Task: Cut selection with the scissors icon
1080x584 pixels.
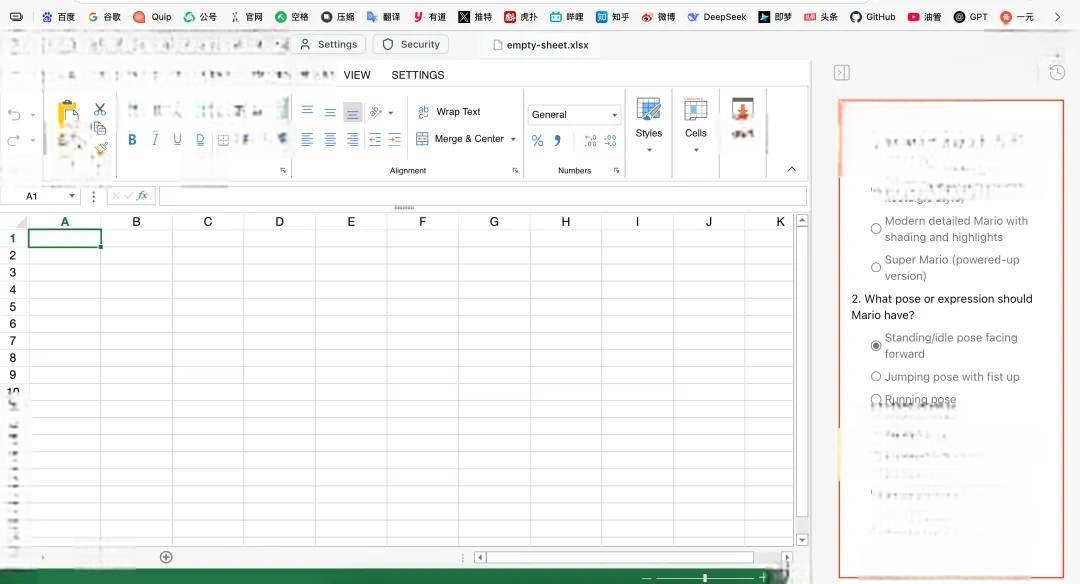Action: [100, 109]
